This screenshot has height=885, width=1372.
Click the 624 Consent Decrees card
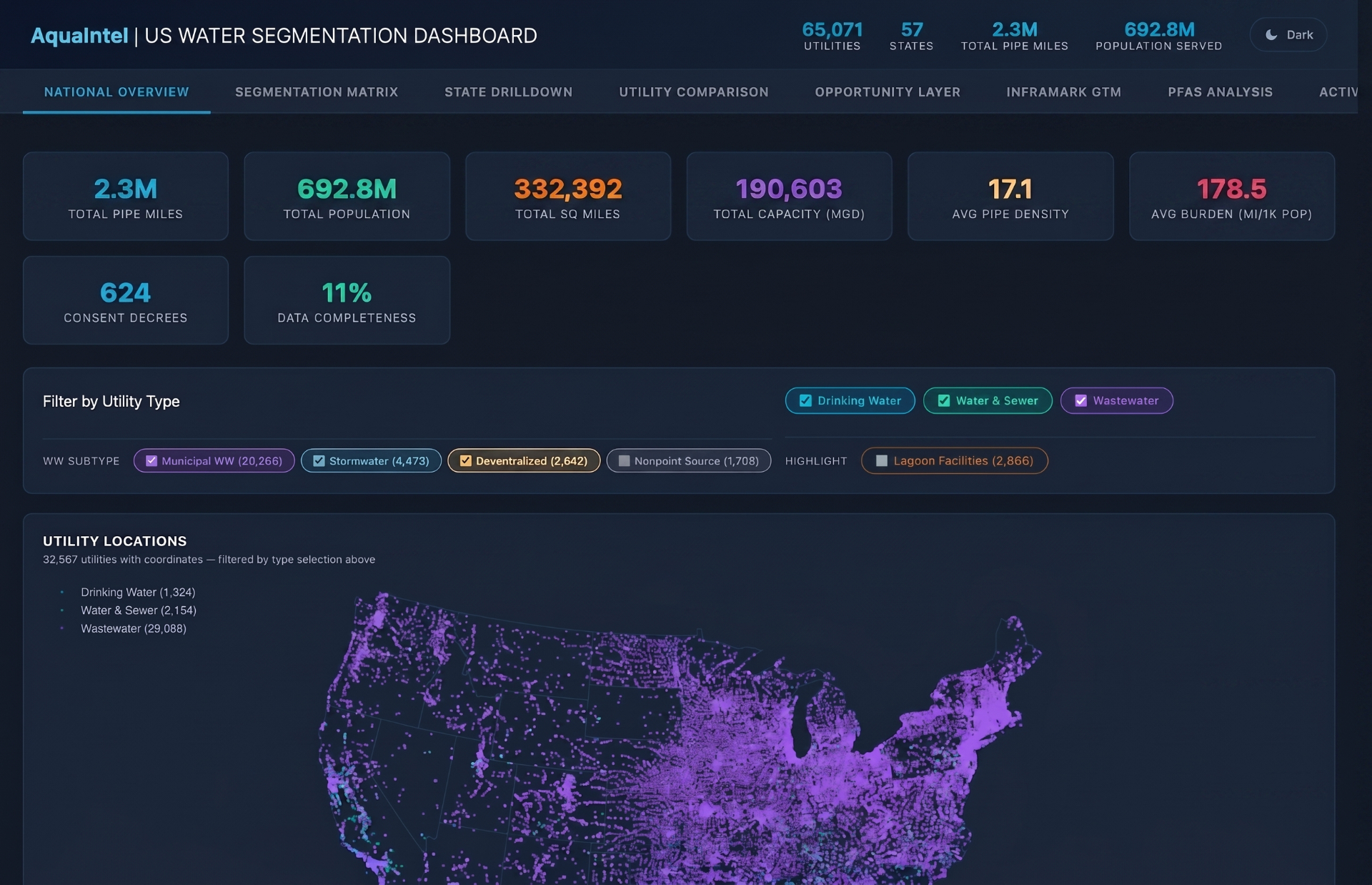(126, 300)
